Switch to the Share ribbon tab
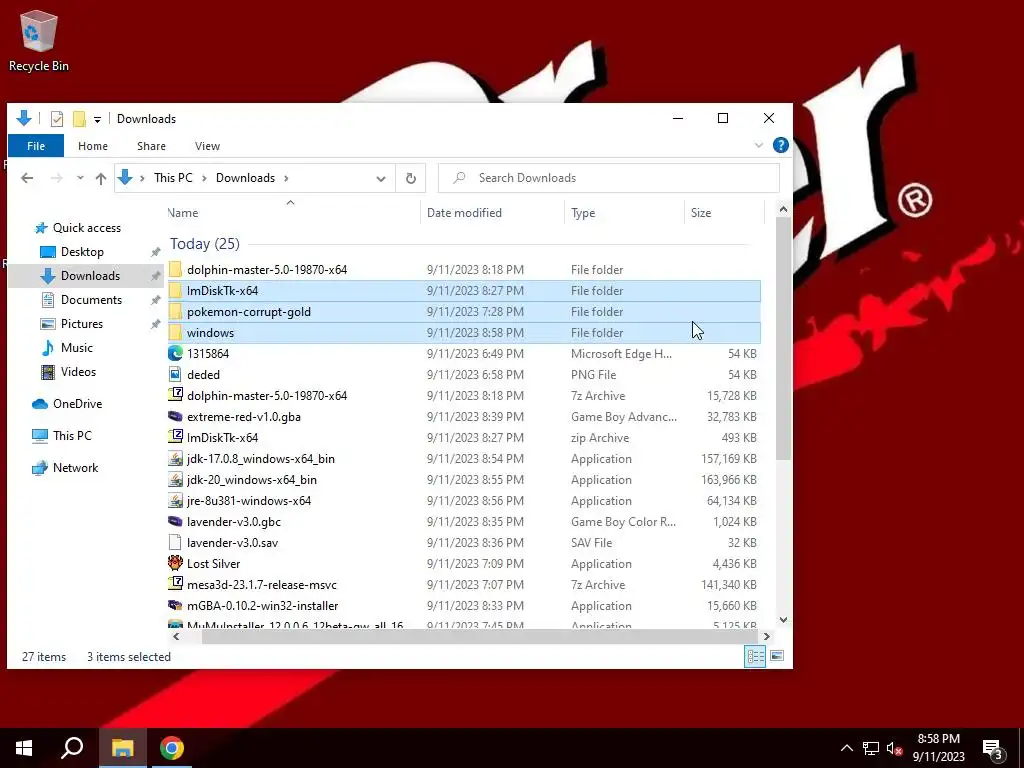Screen dimensions: 1024x768 (152, 146)
